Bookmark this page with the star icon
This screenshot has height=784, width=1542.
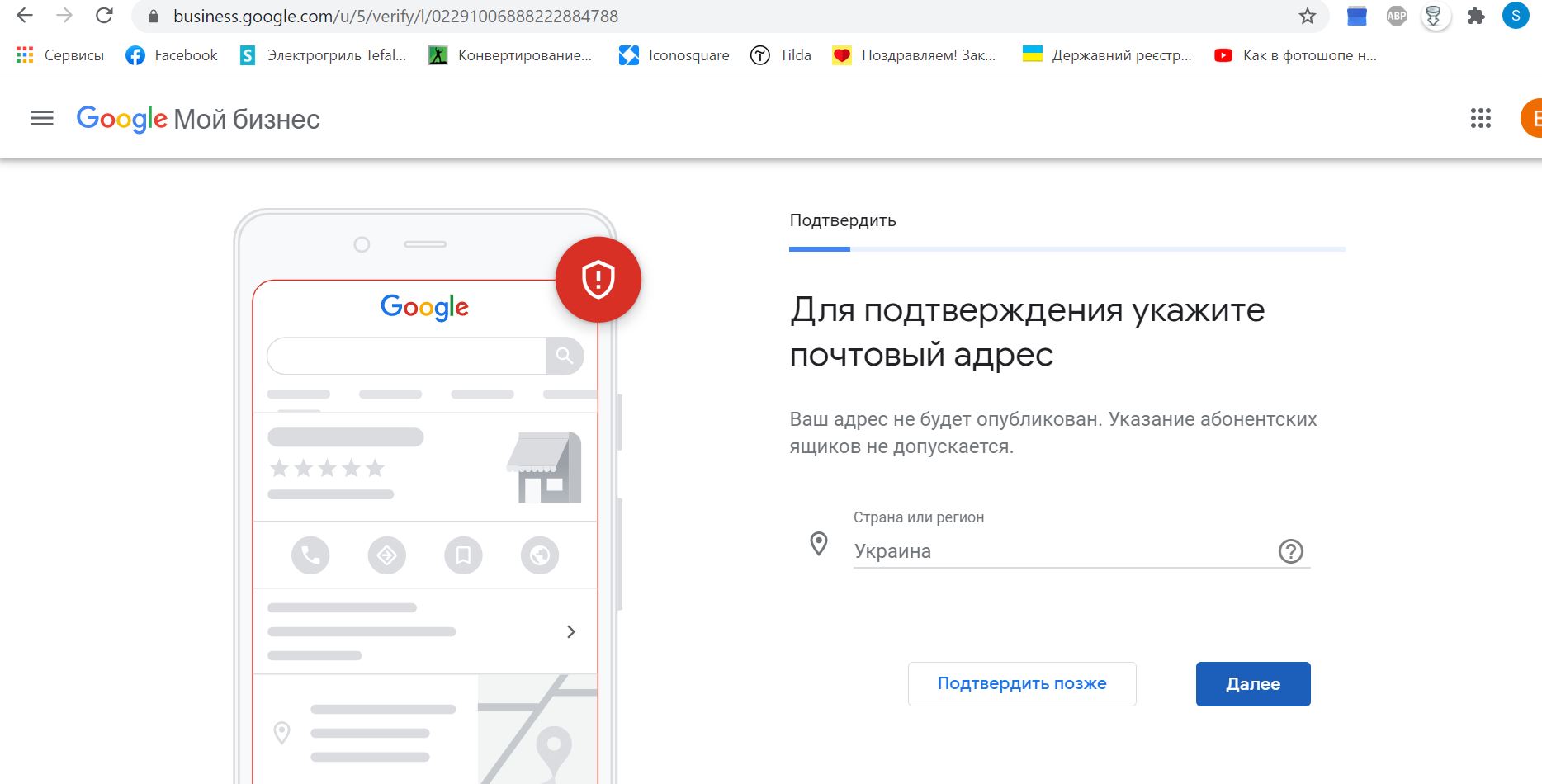point(1308,16)
